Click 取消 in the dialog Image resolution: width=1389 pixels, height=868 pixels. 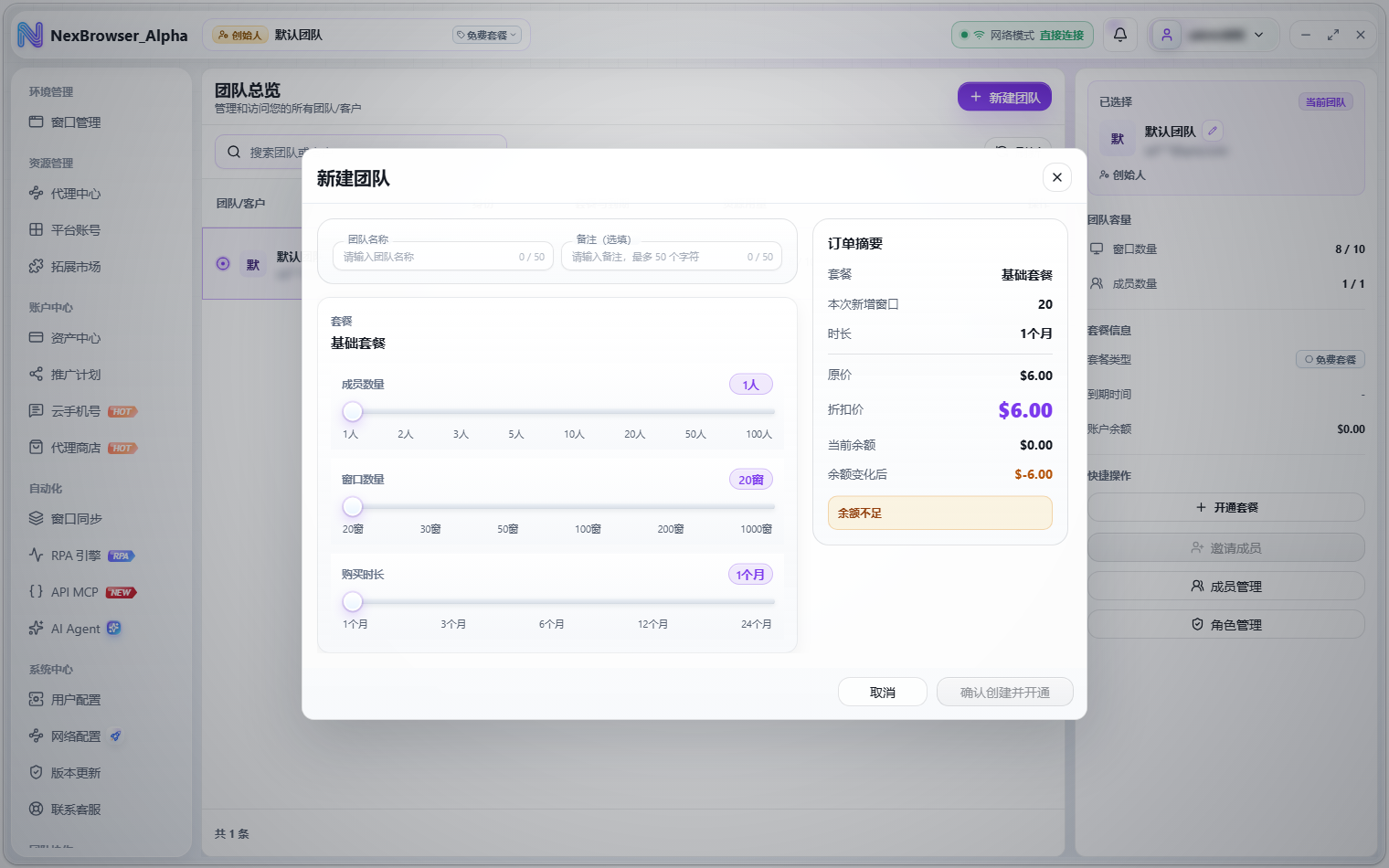pyautogui.click(x=883, y=693)
